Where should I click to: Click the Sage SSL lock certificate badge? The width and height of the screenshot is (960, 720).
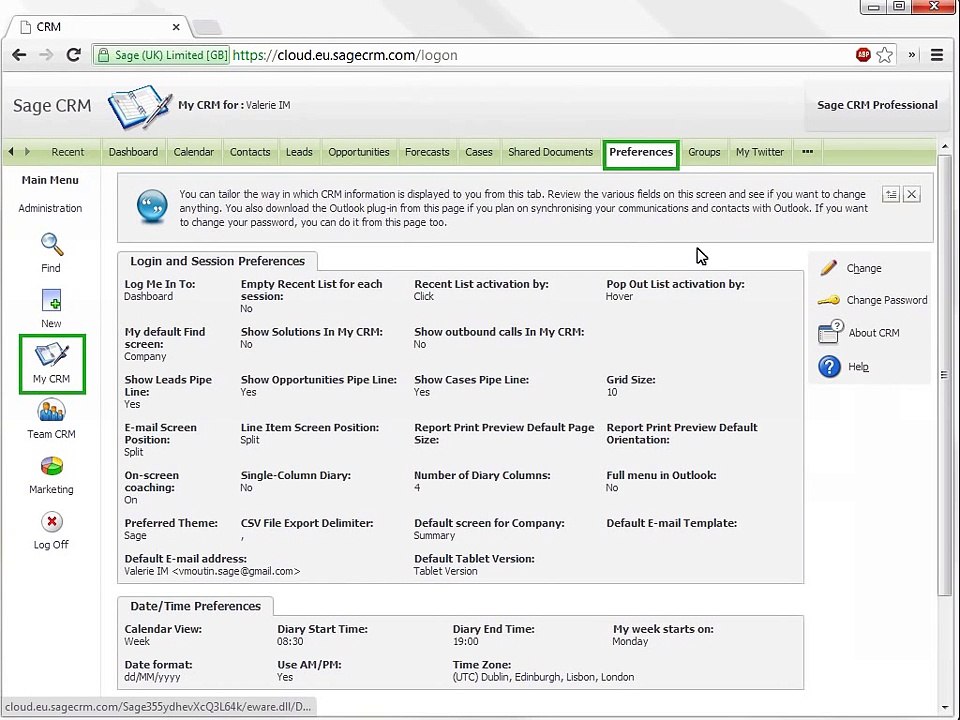(162, 55)
